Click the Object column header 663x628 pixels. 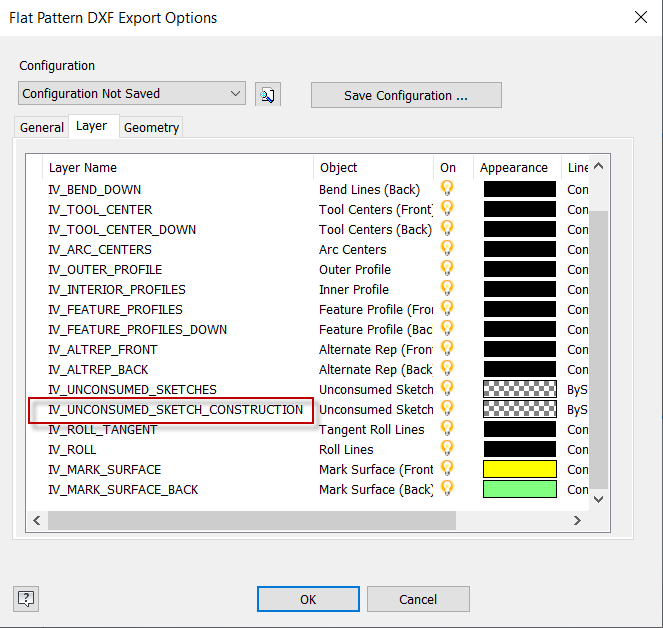pos(373,167)
